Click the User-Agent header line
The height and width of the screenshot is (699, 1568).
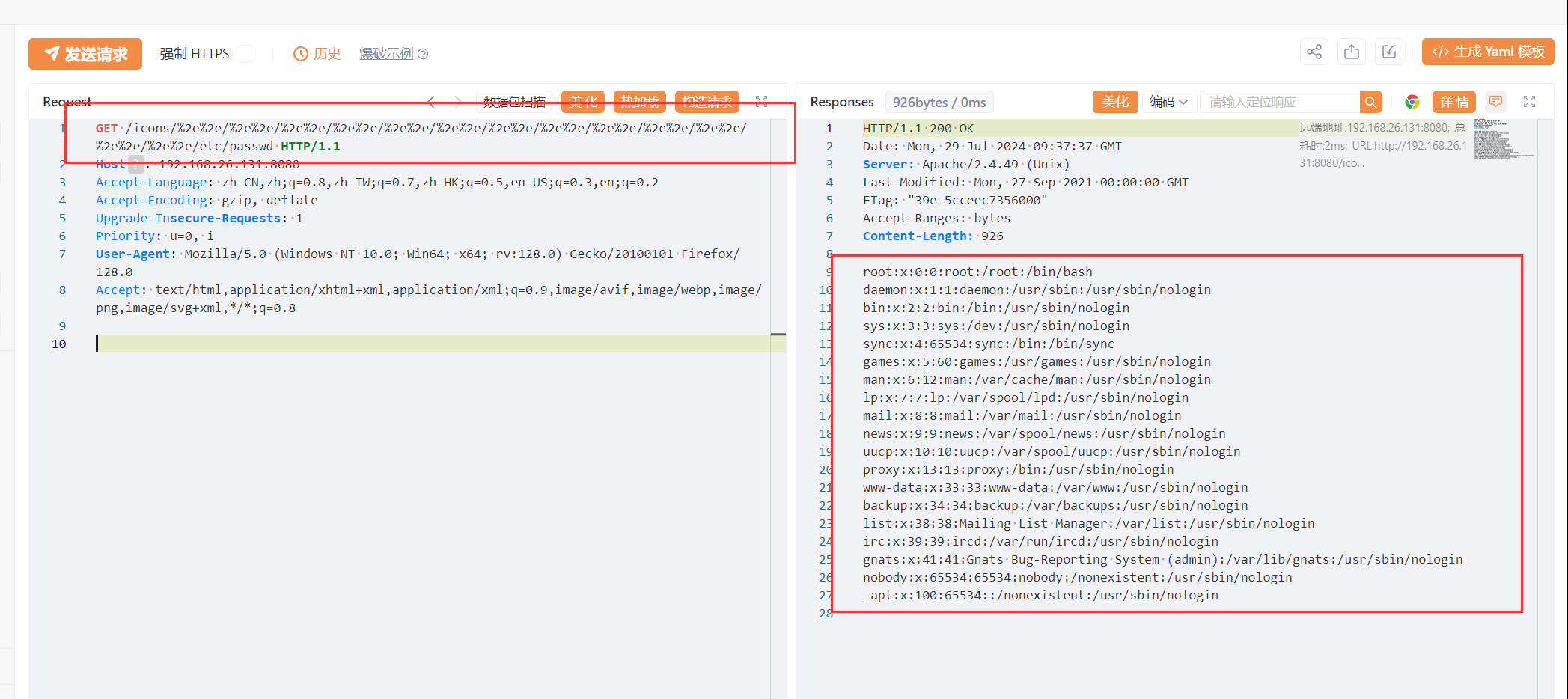pyautogui.click(x=418, y=263)
